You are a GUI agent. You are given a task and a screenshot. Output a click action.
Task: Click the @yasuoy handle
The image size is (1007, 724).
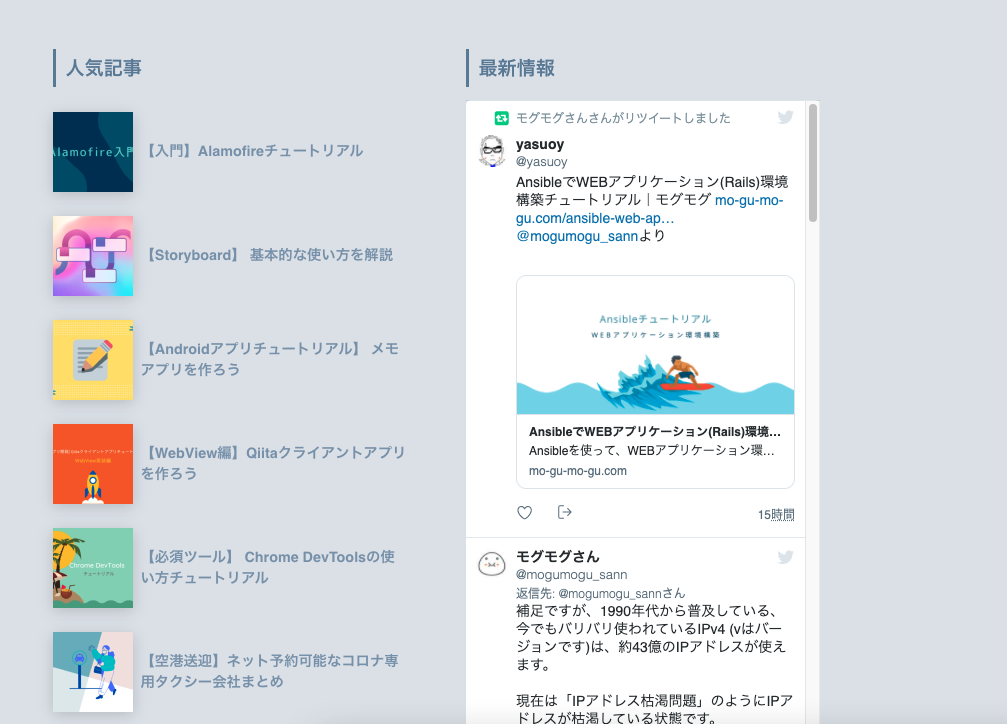click(x=542, y=162)
